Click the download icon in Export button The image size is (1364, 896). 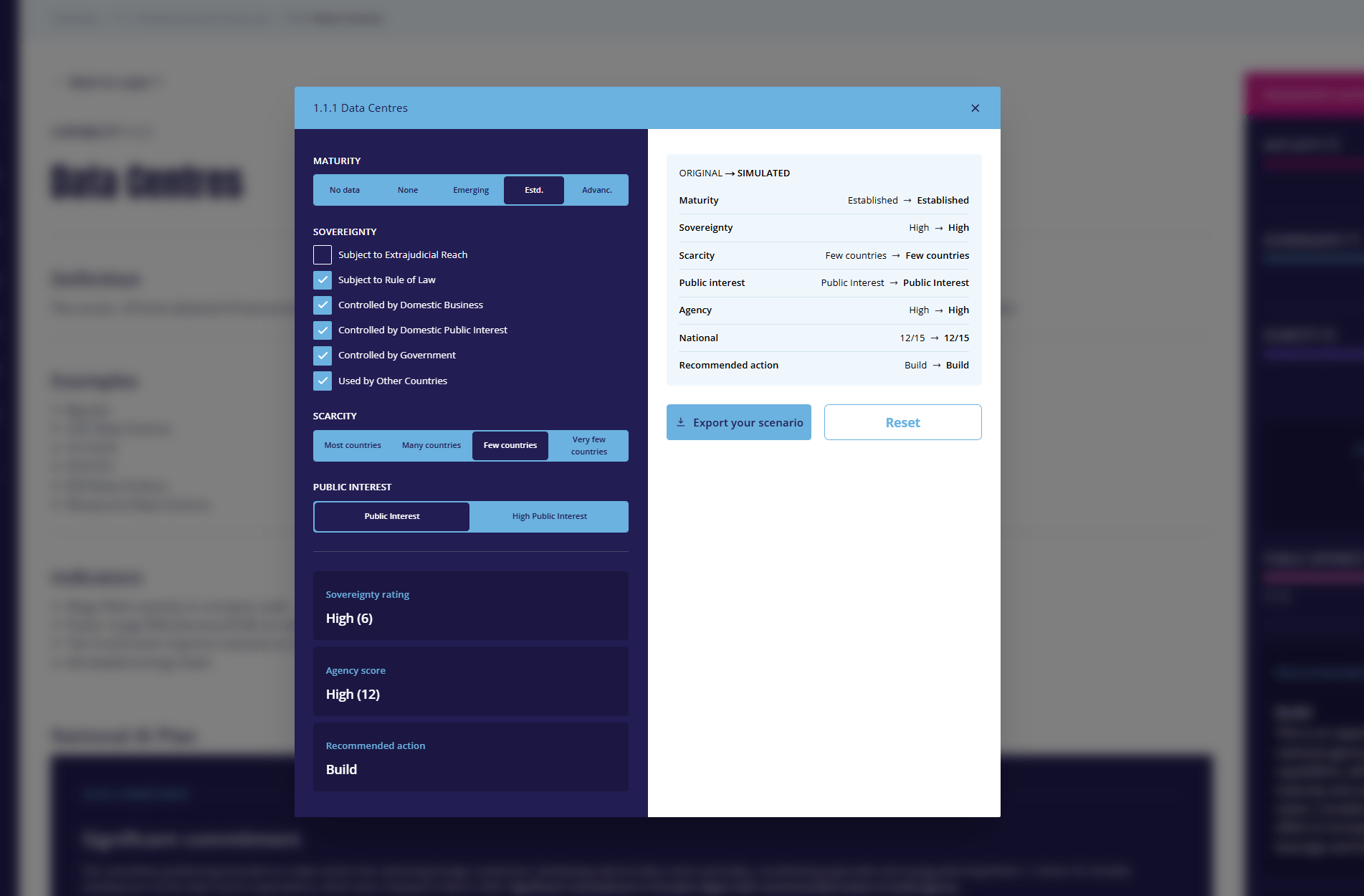pyautogui.click(x=681, y=422)
